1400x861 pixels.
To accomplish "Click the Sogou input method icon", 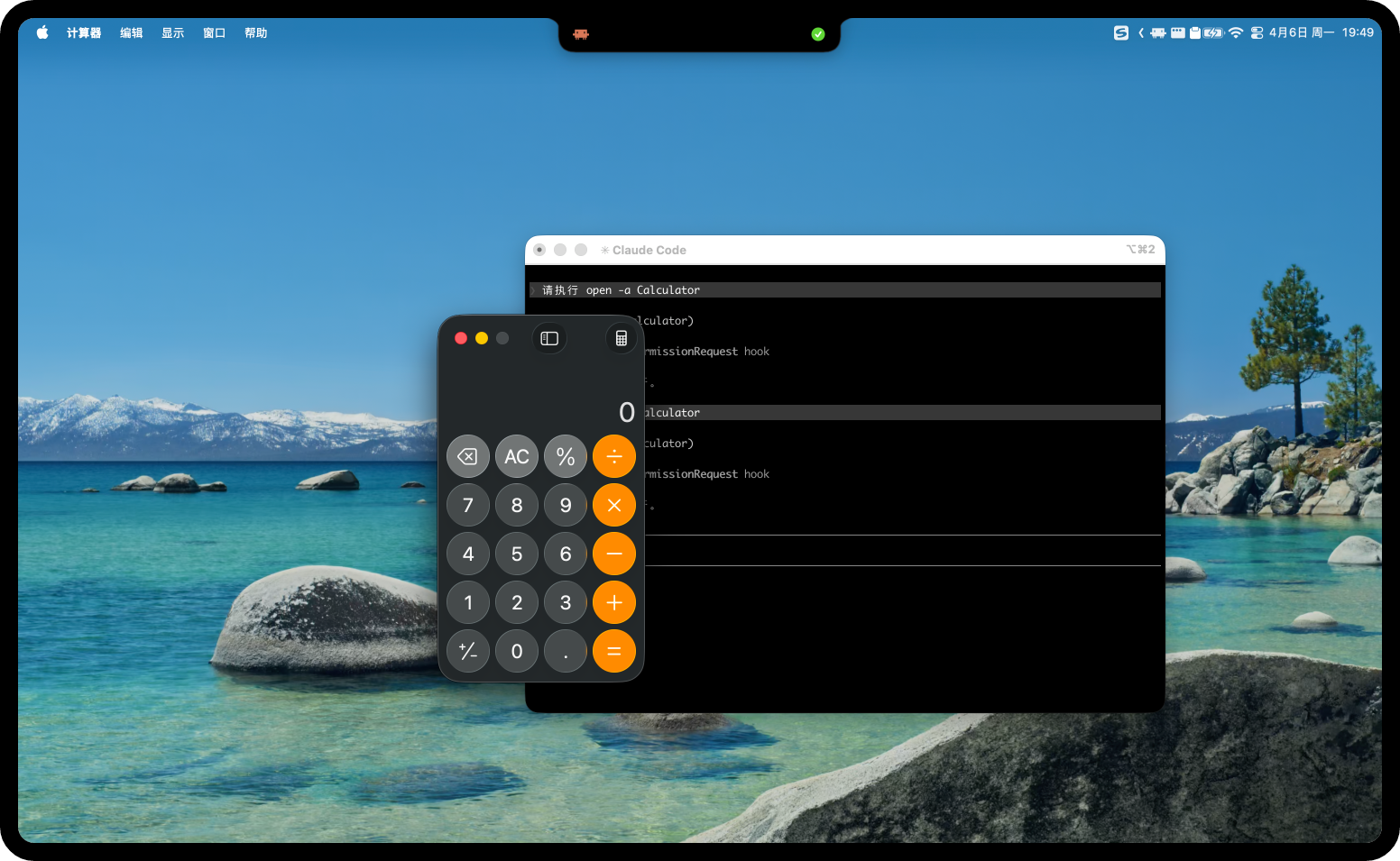I will pos(1121,32).
